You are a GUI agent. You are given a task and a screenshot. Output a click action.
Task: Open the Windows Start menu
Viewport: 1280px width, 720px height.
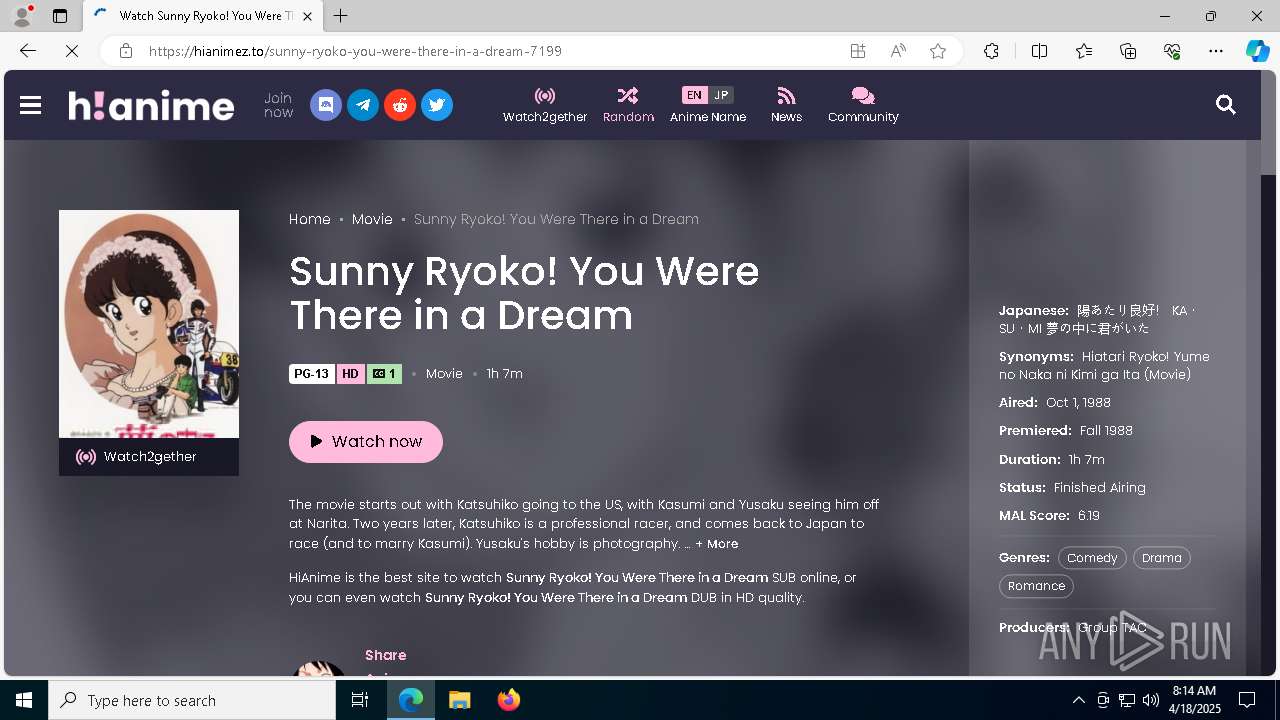(24, 700)
